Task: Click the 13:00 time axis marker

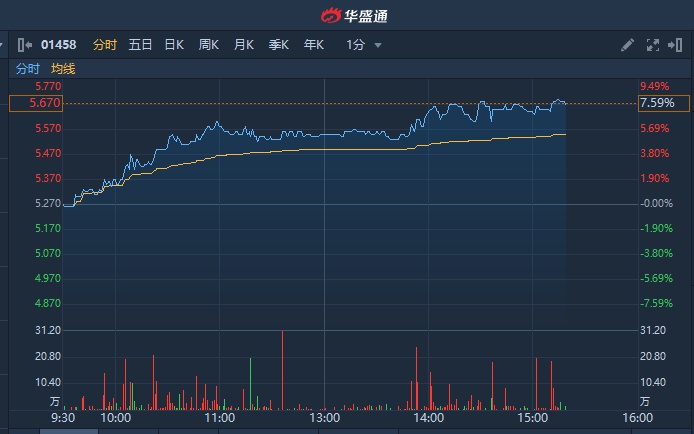Action: pos(324,418)
